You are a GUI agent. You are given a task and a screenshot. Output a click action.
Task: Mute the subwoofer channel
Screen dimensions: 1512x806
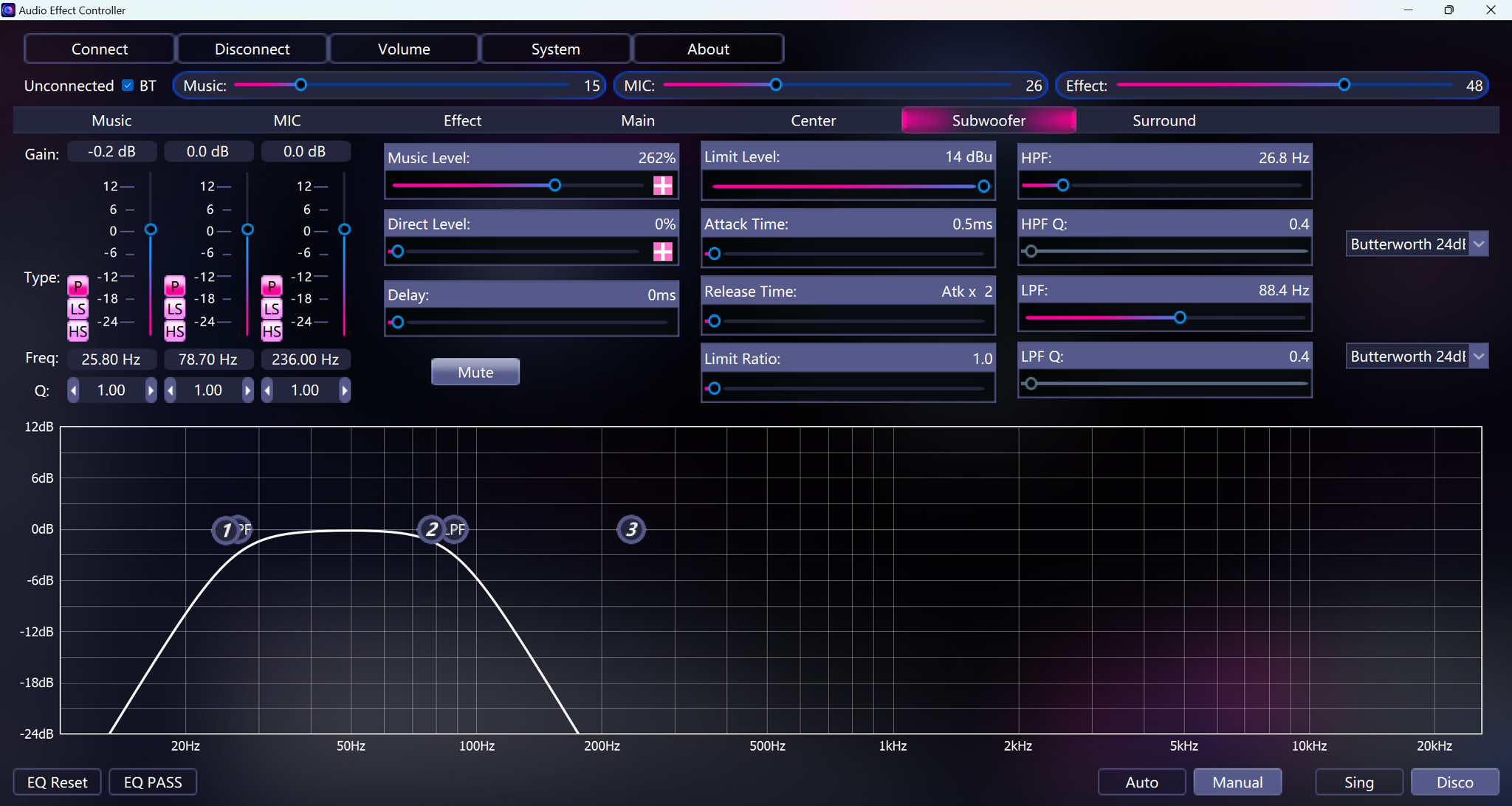(x=475, y=372)
